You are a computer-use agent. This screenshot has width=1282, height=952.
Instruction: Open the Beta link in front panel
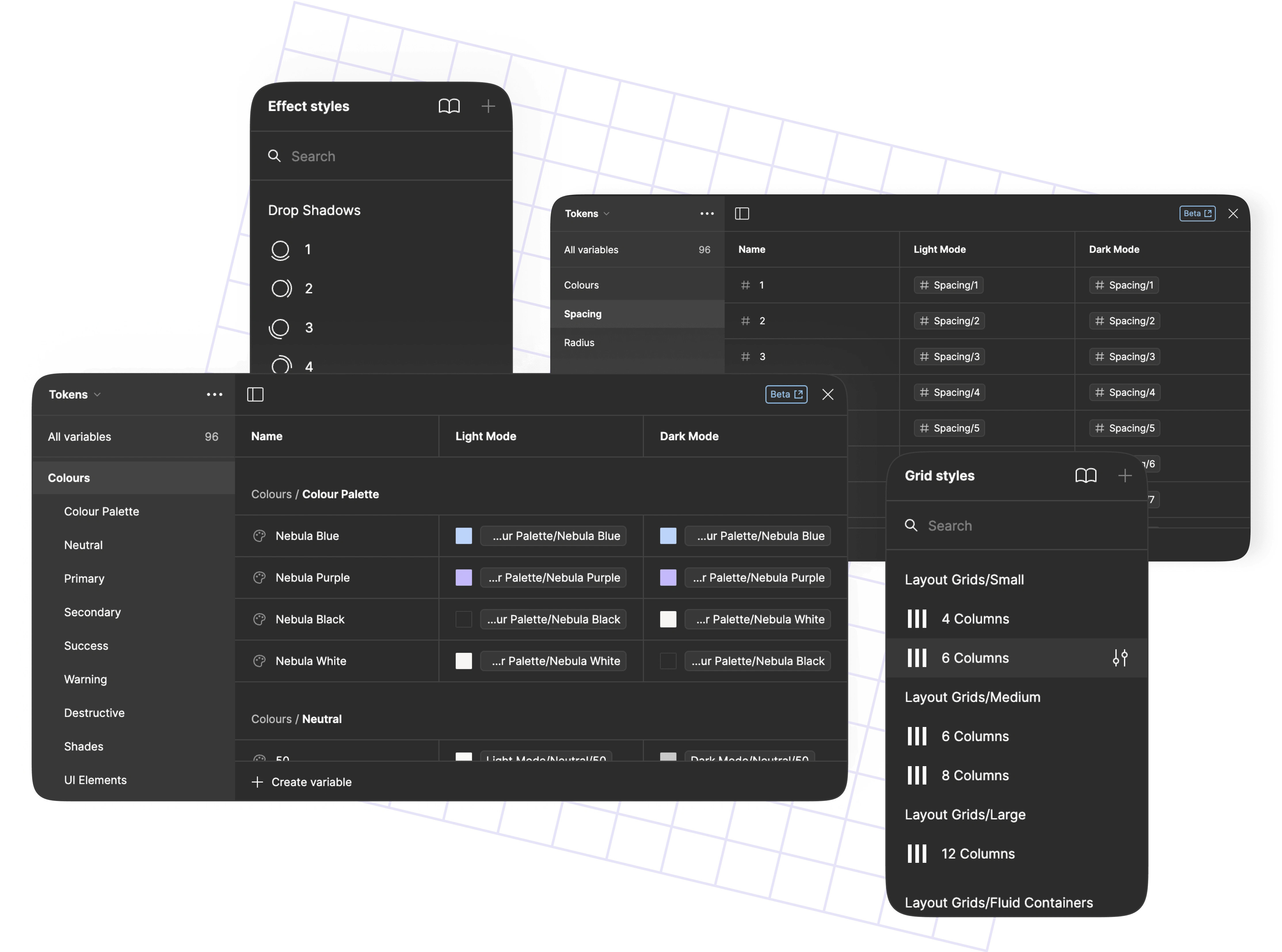pyautogui.click(x=786, y=394)
